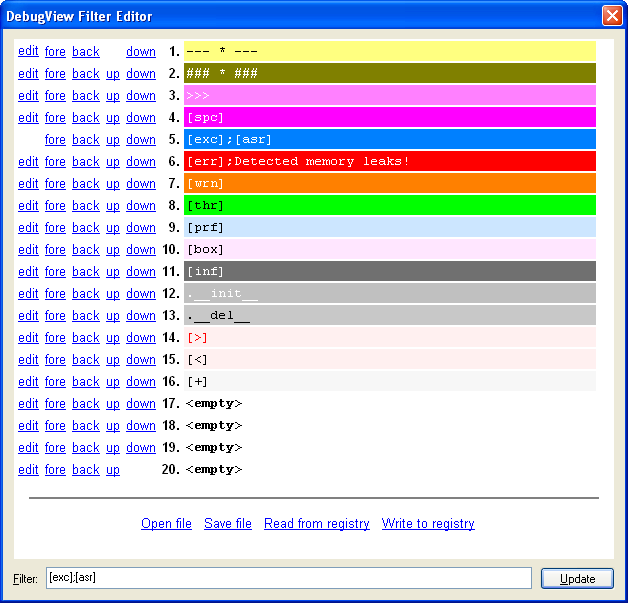Set back color of .__del__ filter
Screen dimensions: 628x603
point(86,316)
